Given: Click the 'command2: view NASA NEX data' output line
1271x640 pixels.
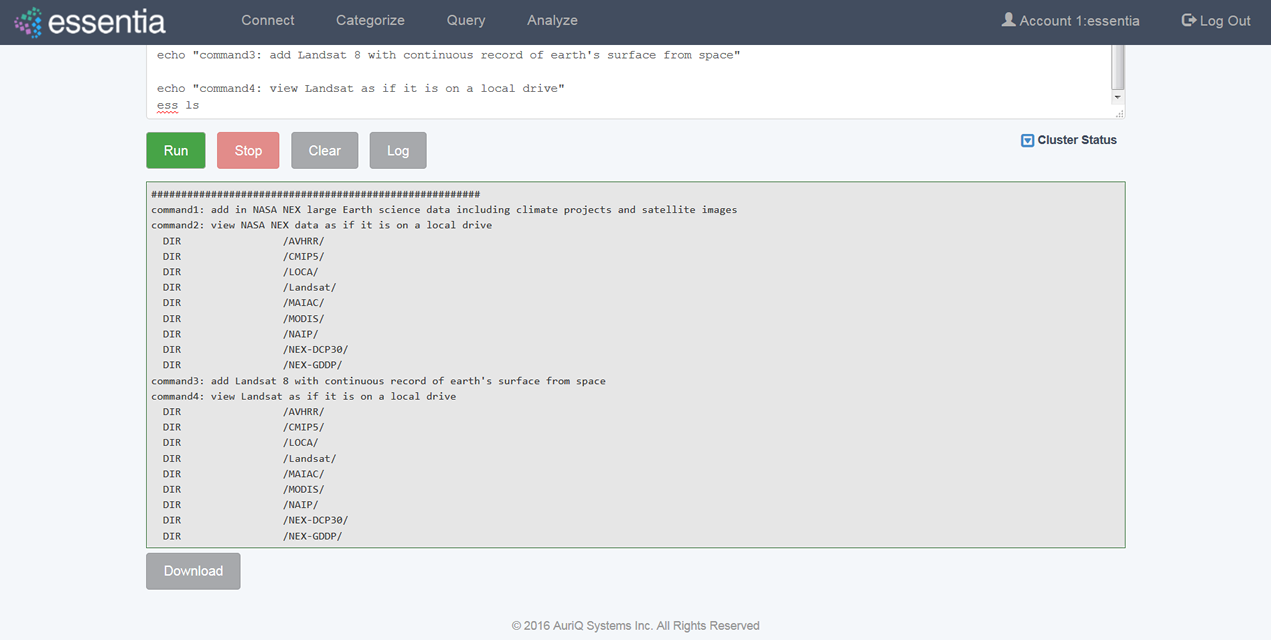Looking at the screenshot, I should 321,225.
